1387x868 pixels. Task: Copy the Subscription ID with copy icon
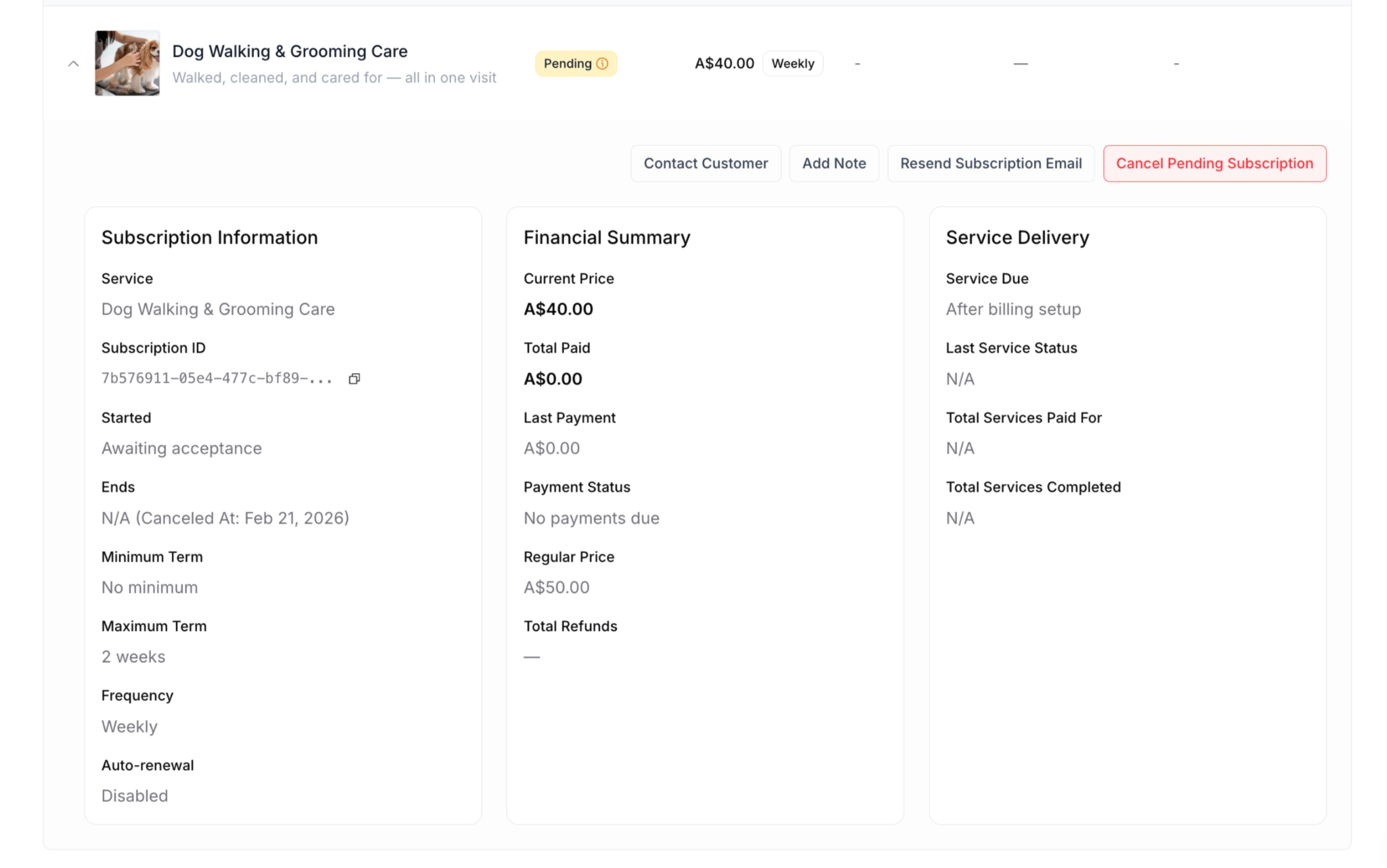point(354,378)
